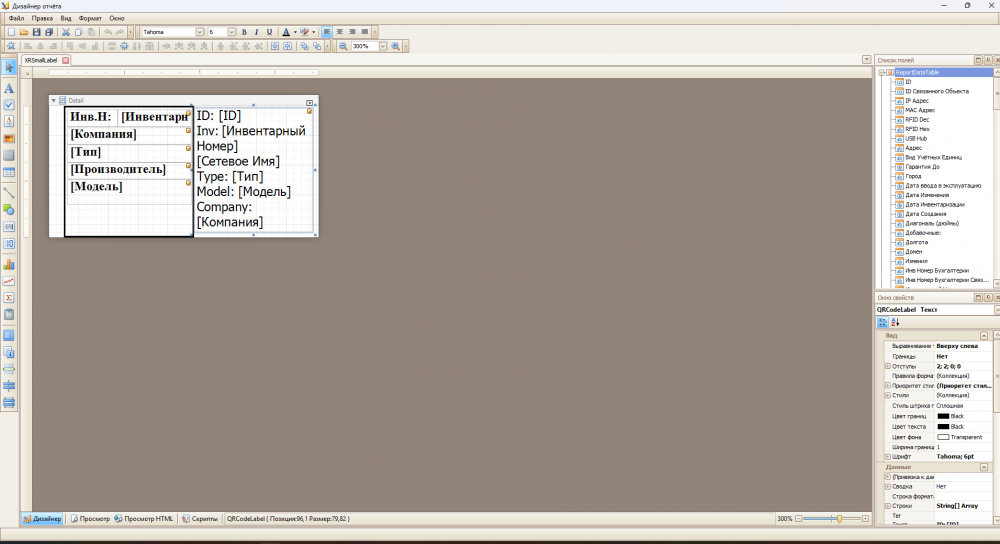
Task: Select the Pivot Grid sigma tool
Action: point(9,298)
